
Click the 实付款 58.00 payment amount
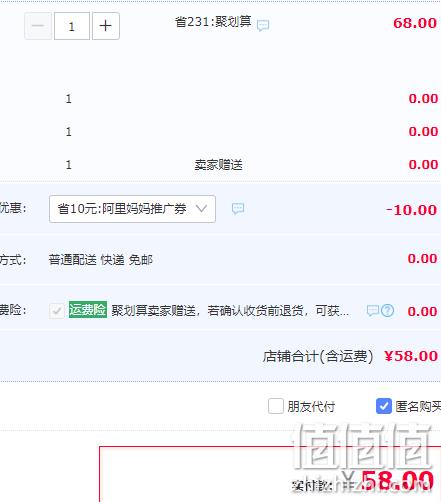tap(397, 481)
